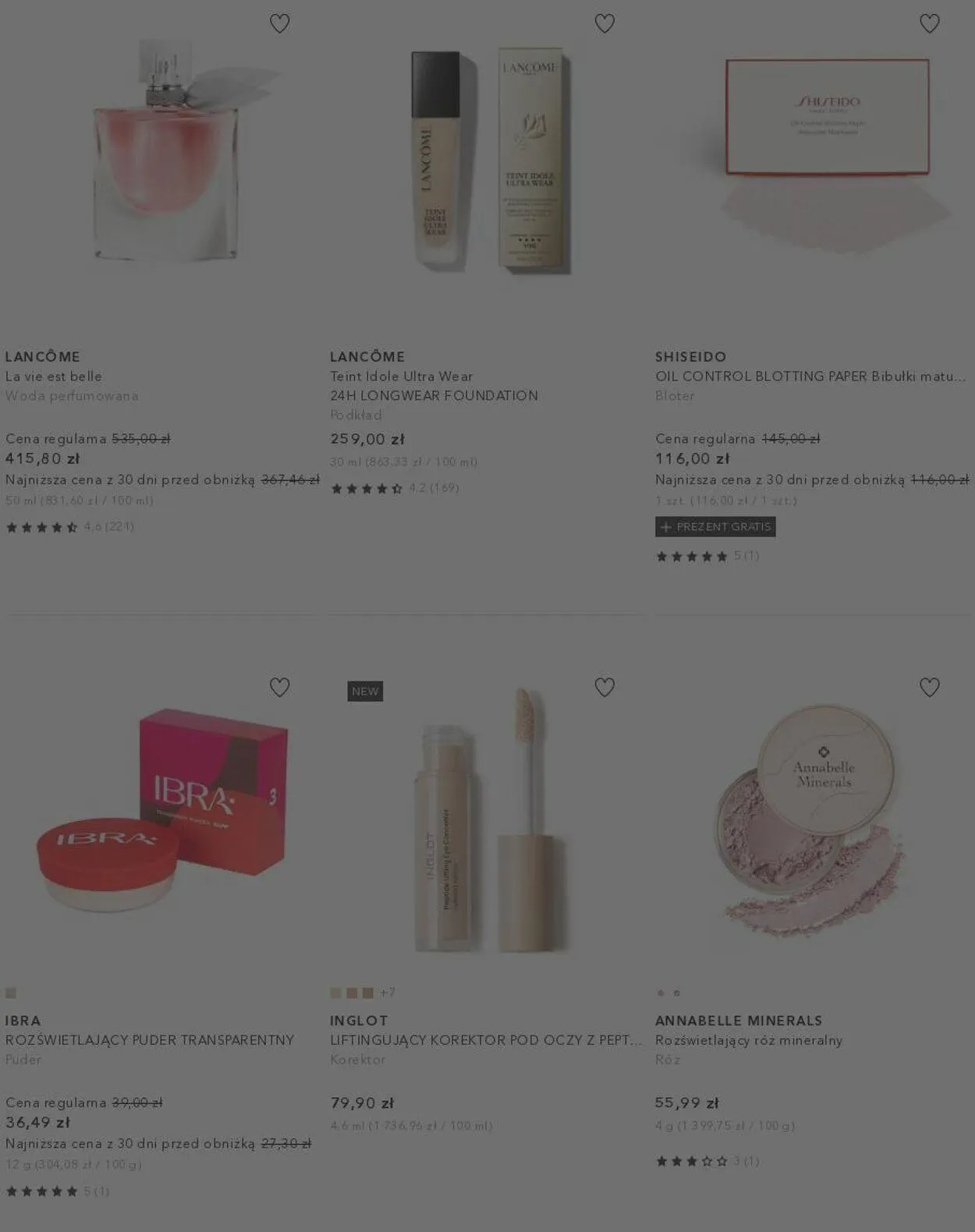Select the IBRA powder shade swatch
This screenshot has width=975, height=1232.
(11, 993)
